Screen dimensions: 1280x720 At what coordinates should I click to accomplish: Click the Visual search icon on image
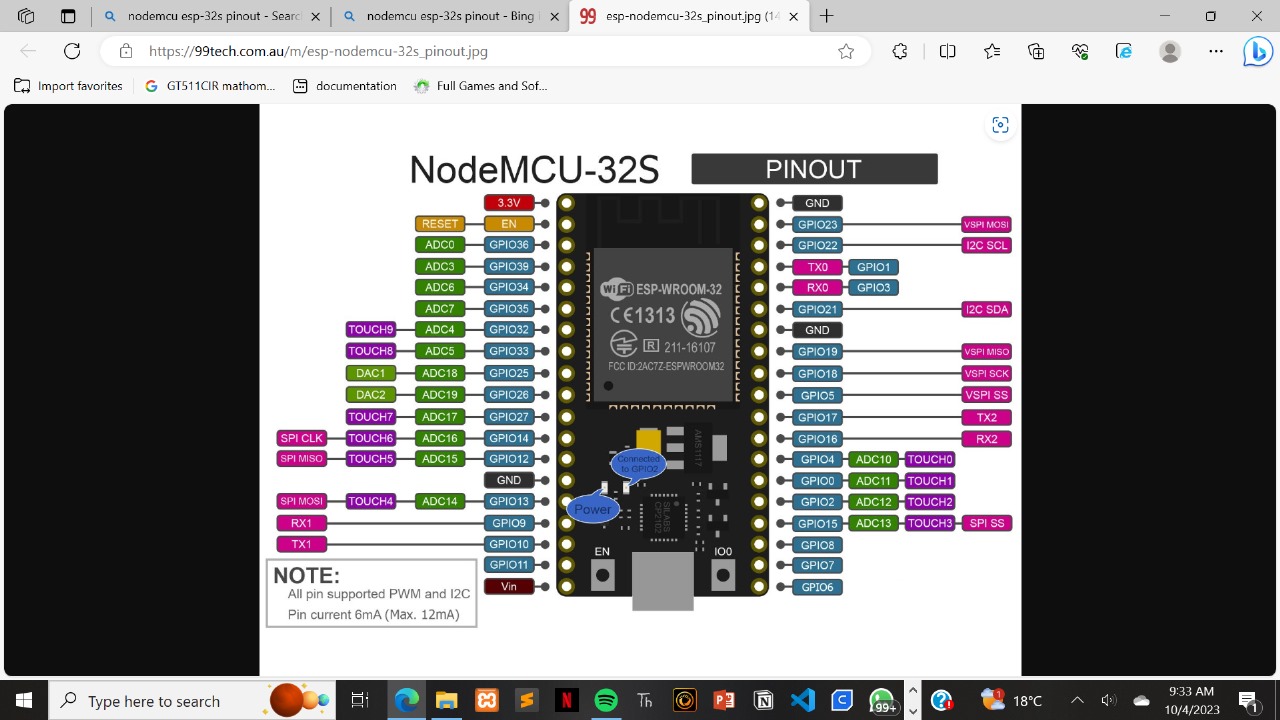pyautogui.click(x=1000, y=125)
